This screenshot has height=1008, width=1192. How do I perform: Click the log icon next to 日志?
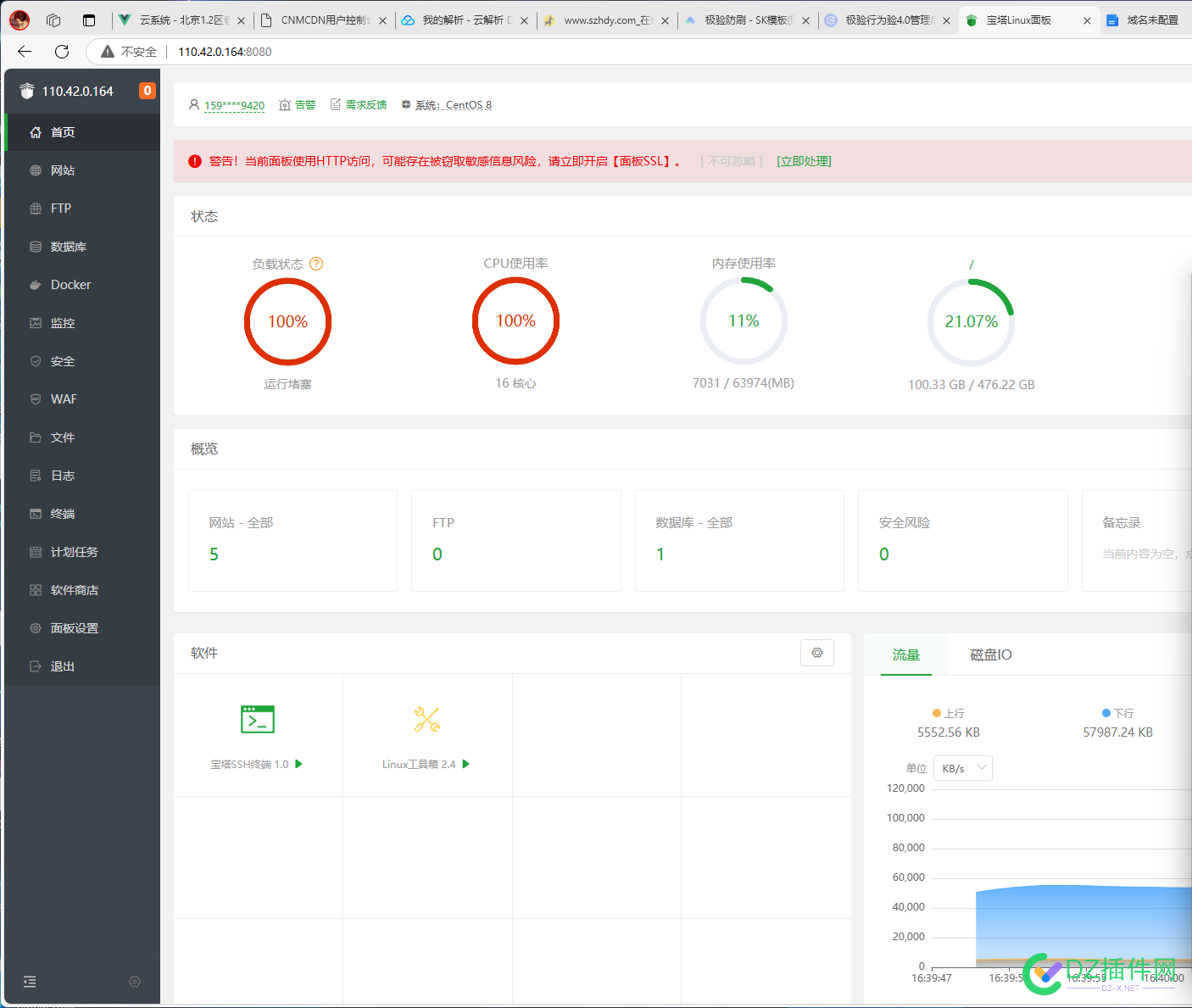(36, 476)
